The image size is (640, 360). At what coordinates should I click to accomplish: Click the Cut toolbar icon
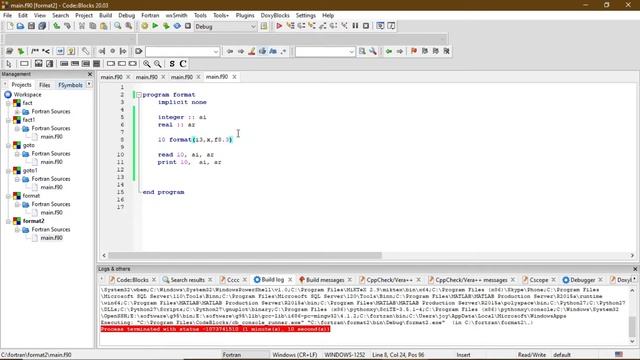click(82, 26)
